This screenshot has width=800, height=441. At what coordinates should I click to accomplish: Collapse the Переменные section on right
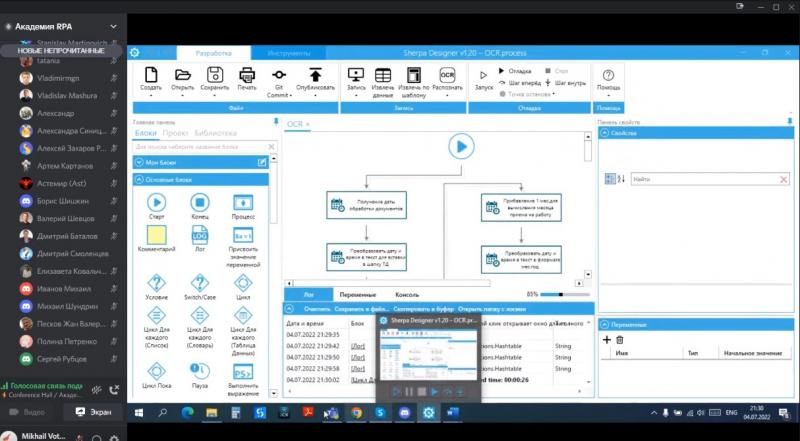605,324
